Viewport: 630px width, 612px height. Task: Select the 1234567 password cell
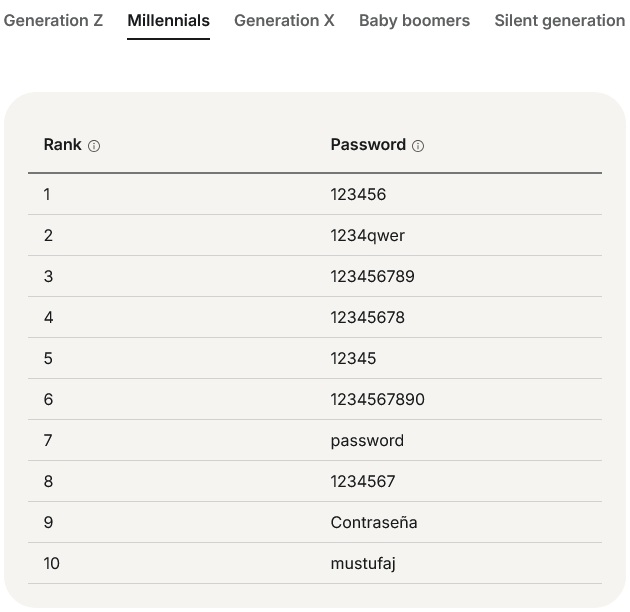click(x=363, y=481)
